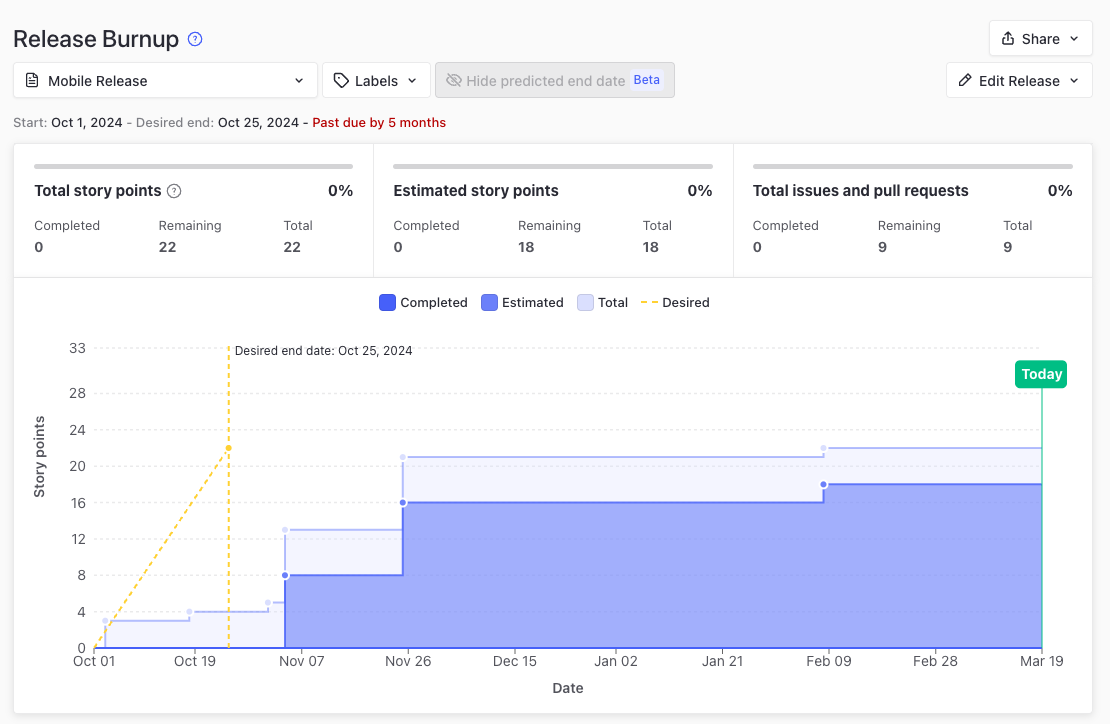Click the estimated data point at 18 near Feb 09
Viewport: 1110px width, 724px height.
824,484
